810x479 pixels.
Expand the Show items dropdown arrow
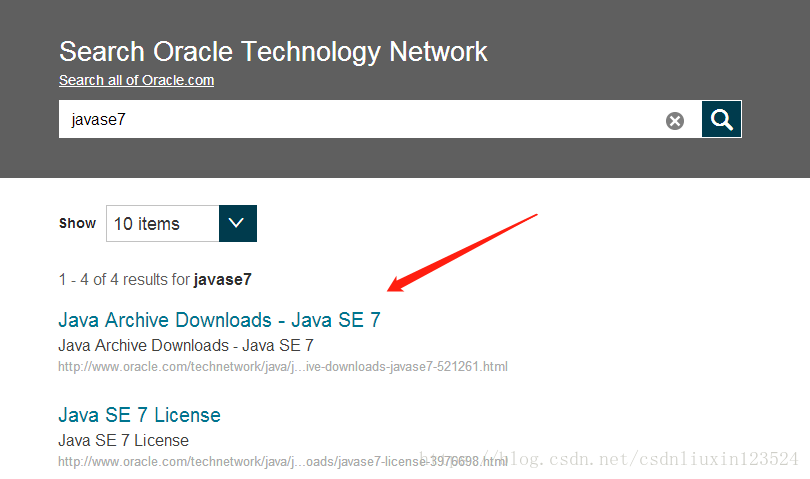tap(238, 223)
